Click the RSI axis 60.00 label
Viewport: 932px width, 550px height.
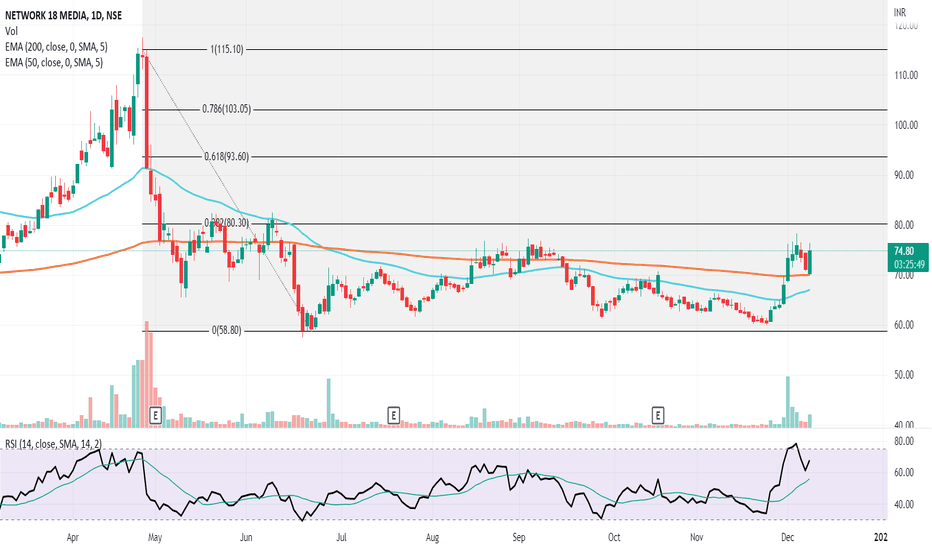[x=904, y=473]
